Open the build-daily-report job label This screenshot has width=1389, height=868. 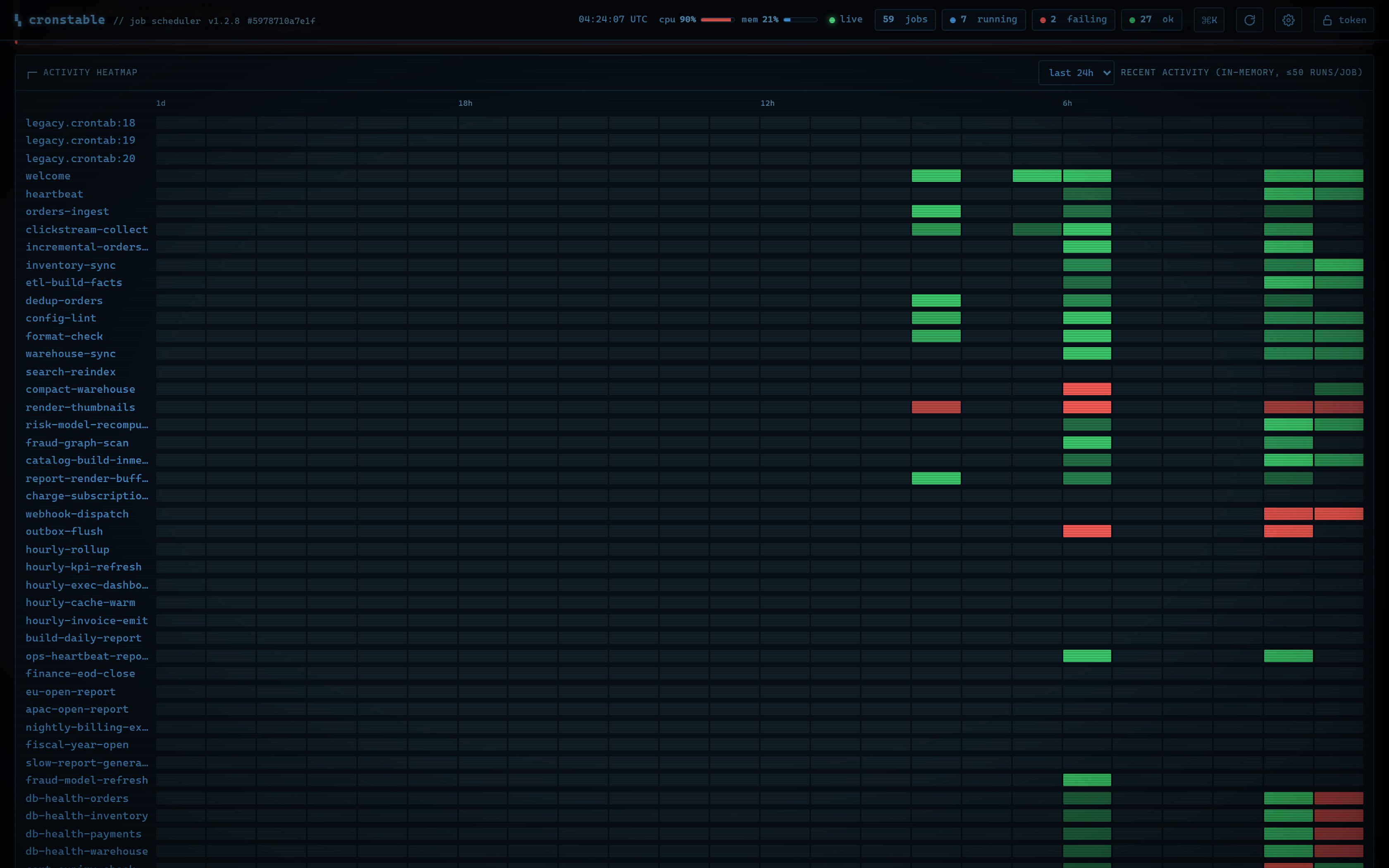[x=83, y=638]
